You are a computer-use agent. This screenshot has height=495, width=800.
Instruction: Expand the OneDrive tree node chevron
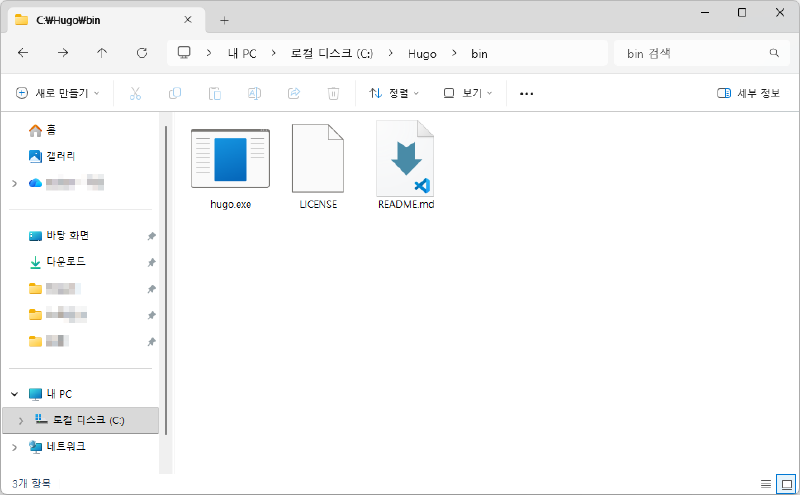(x=15, y=183)
